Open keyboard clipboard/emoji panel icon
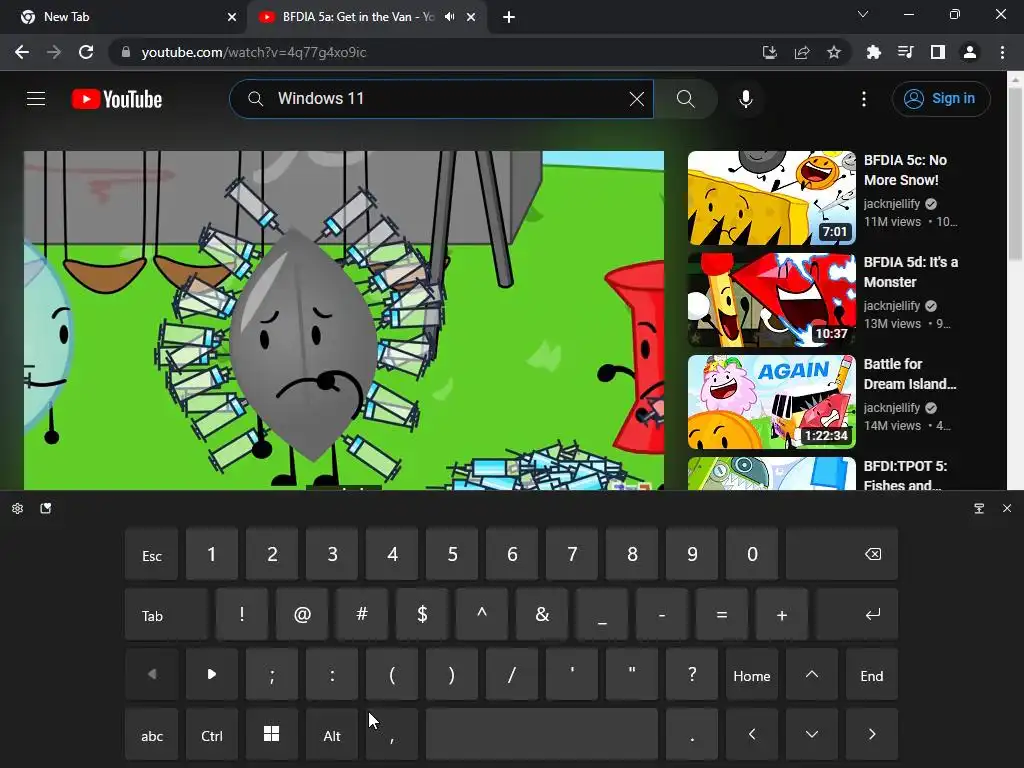1024x768 pixels. tap(46, 508)
